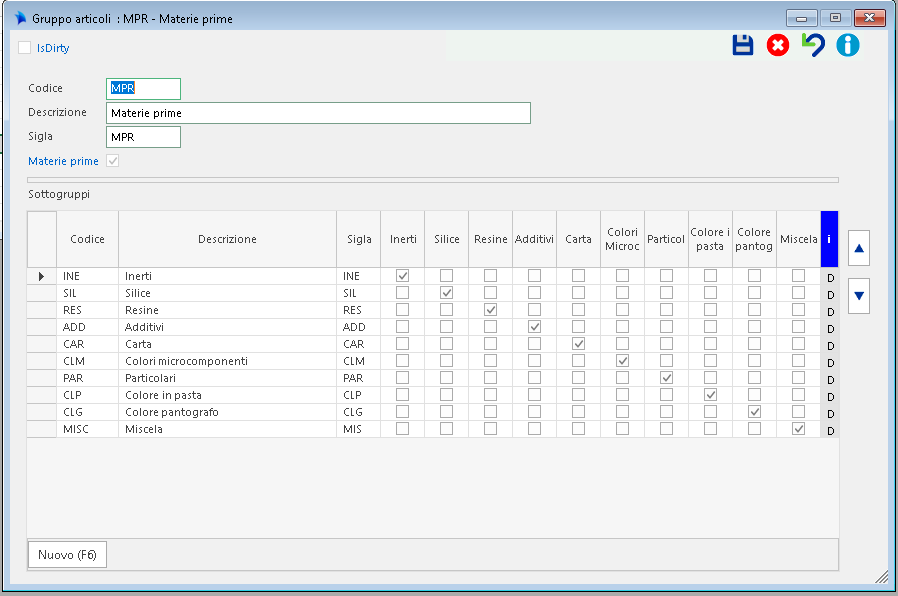The width and height of the screenshot is (898, 596).
Task: Select the row marker arrow for INE
Action: [41, 277]
